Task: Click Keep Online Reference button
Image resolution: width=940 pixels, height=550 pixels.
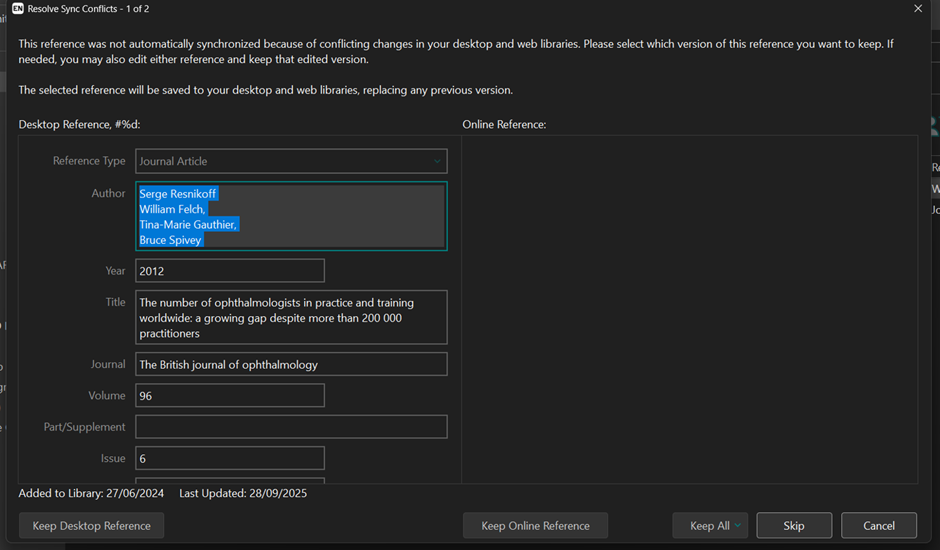Action: pos(535,526)
